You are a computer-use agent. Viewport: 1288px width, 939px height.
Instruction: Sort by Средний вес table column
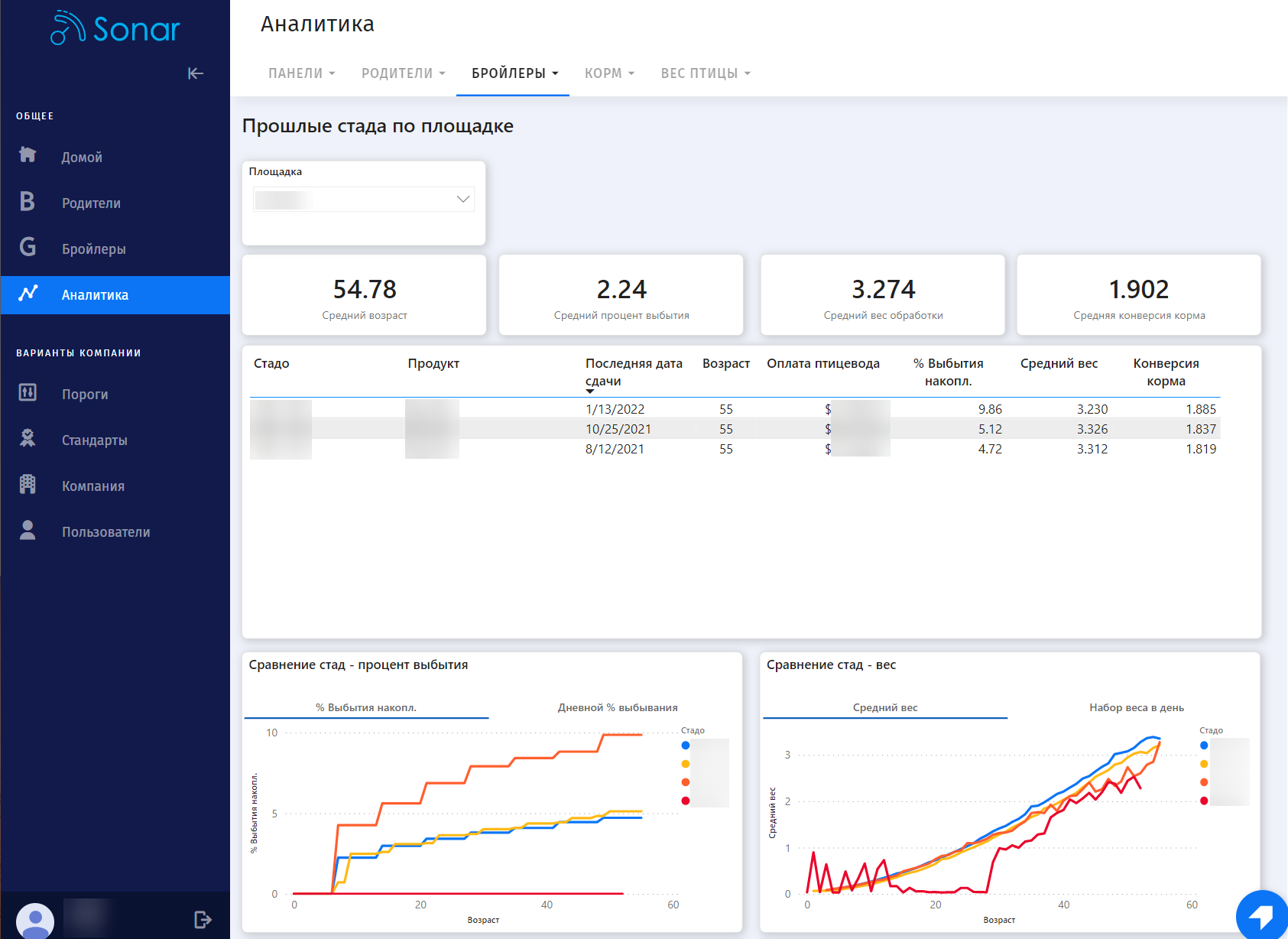coord(1059,364)
